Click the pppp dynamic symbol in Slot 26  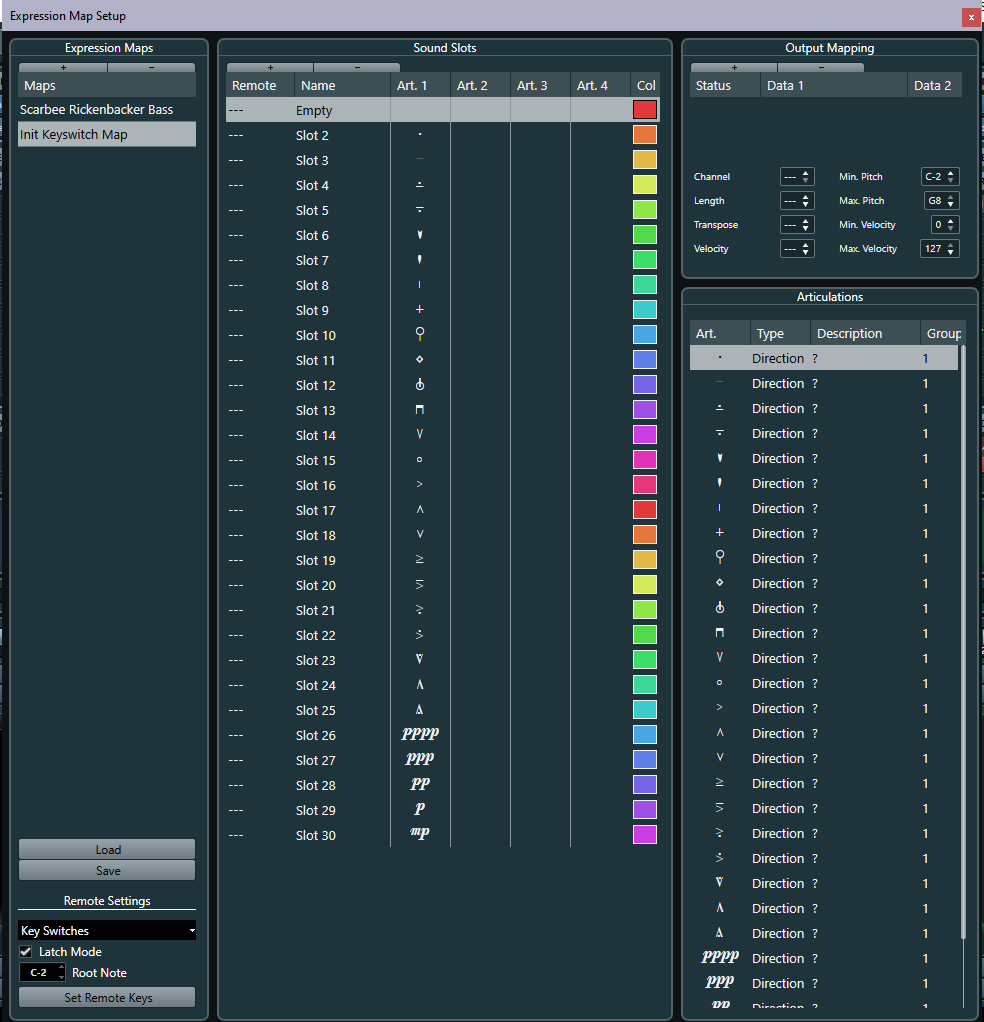(420, 735)
